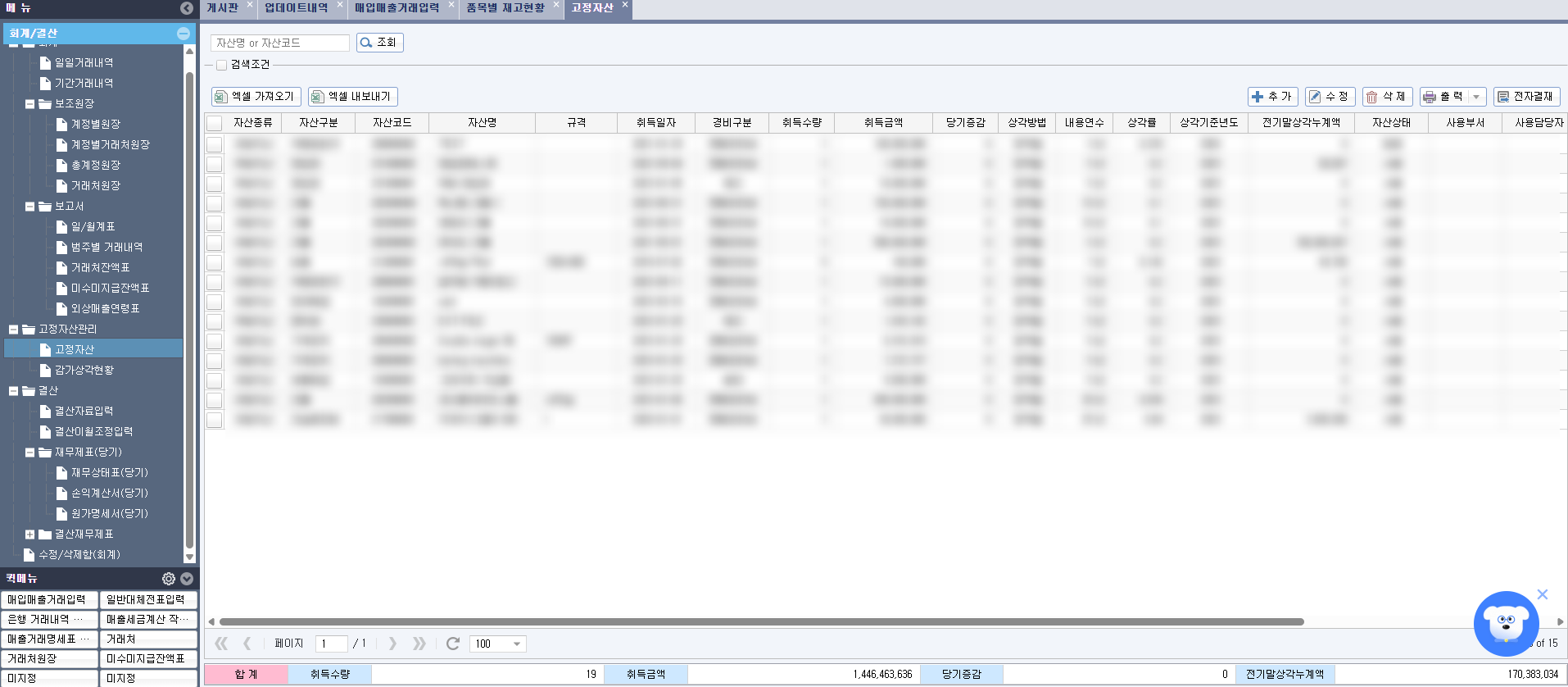Check the first asset row checkbox

215,144
